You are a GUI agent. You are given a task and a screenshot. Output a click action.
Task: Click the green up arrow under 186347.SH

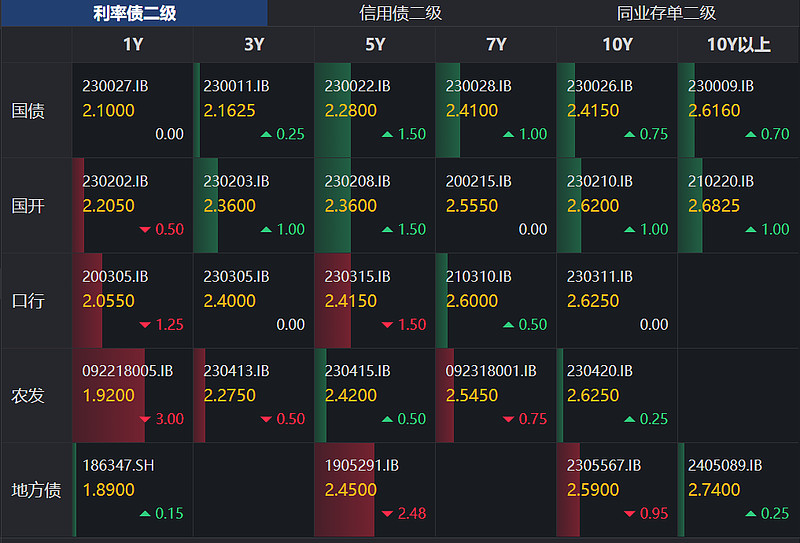(x=145, y=514)
